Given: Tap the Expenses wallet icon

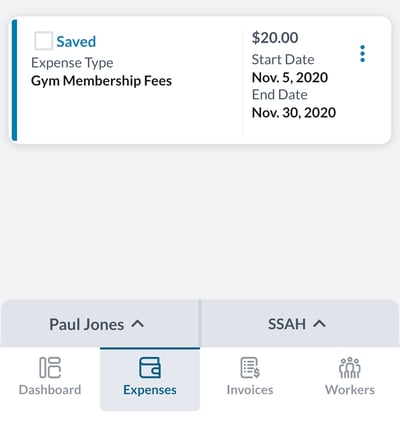Looking at the screenshot, I should point(150,367).
